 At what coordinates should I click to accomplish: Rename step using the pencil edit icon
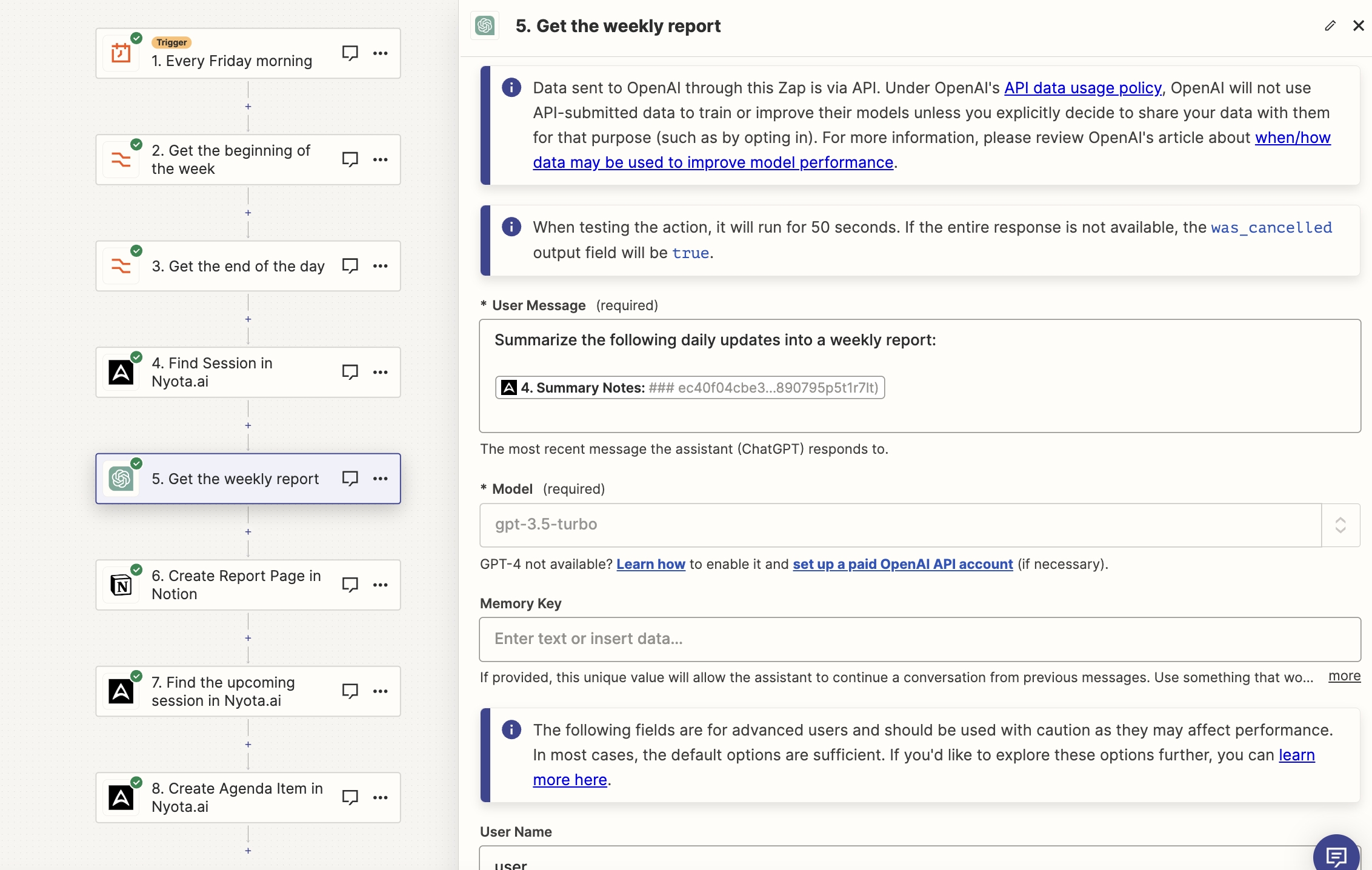pyautogui.click(x=1330, y=25)
